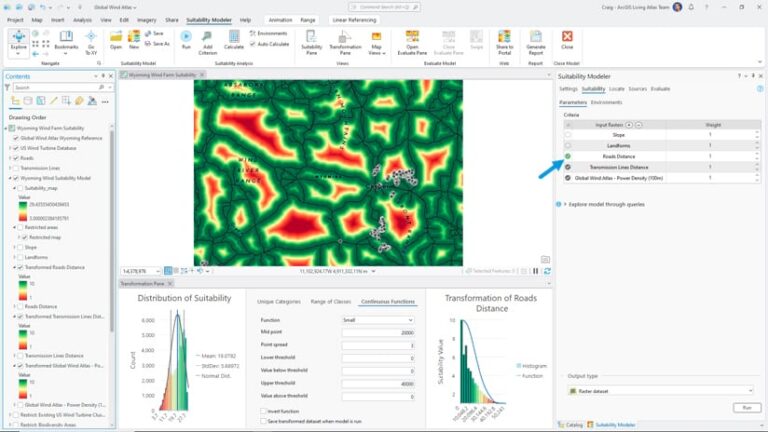Open the Function dropdown showing Small
768x432 pixels.
[x=378, y=320]
